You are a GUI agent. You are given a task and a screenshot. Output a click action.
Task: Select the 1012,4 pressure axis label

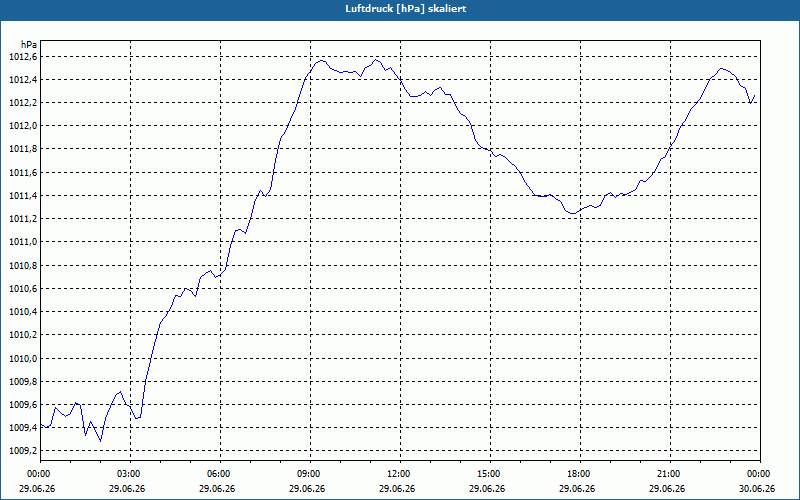(23, 80)
